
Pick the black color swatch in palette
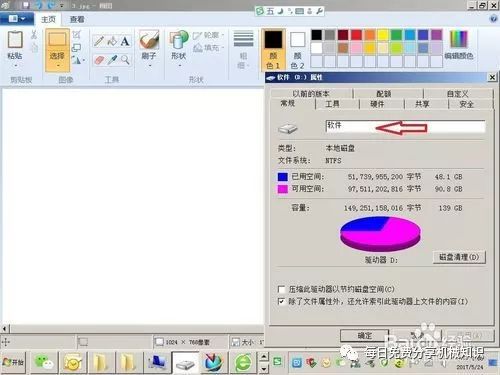[316, 35]
